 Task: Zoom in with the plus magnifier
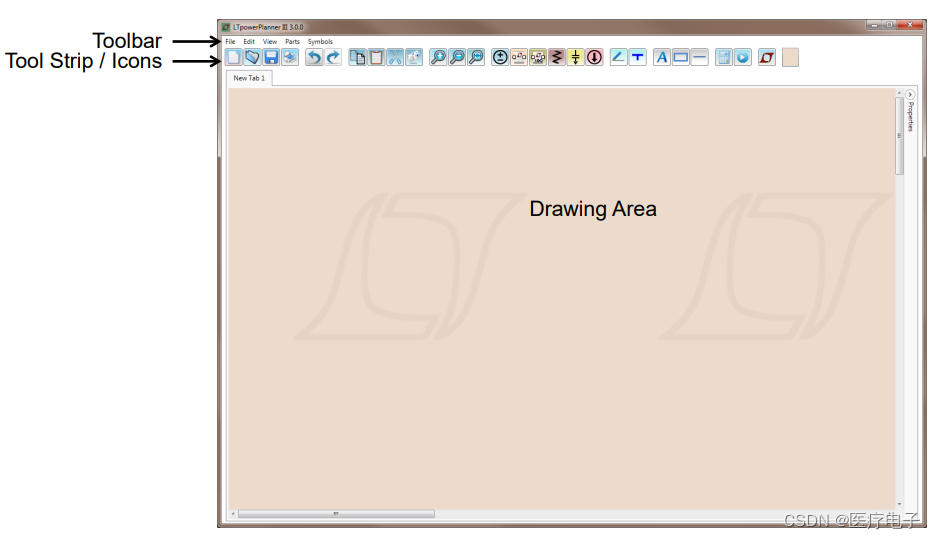pos(438,57)
